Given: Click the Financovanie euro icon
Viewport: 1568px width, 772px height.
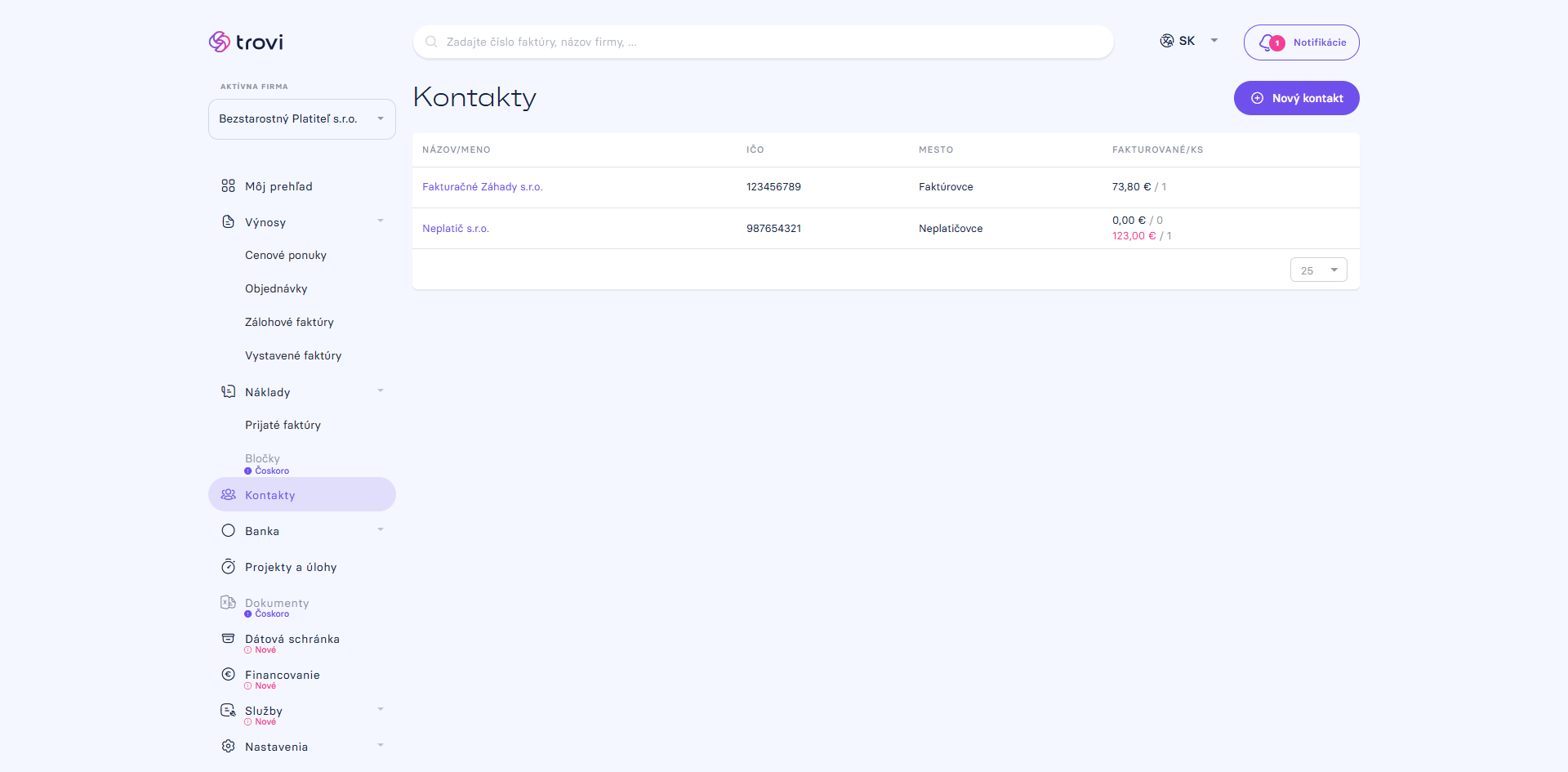Looking at the screenshot, I should (228, 675).
